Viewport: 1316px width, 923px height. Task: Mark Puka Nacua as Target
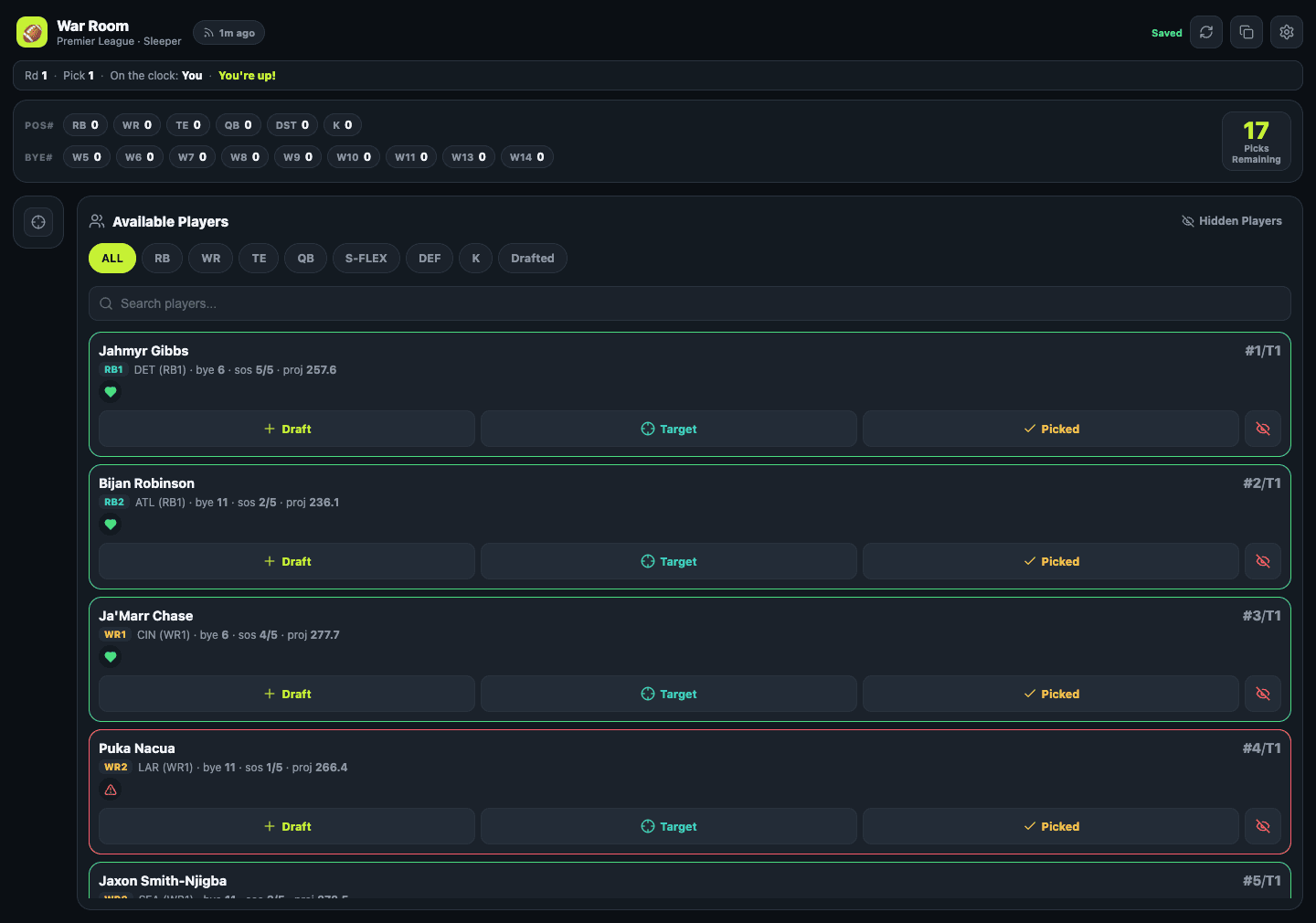coord(669,826)
